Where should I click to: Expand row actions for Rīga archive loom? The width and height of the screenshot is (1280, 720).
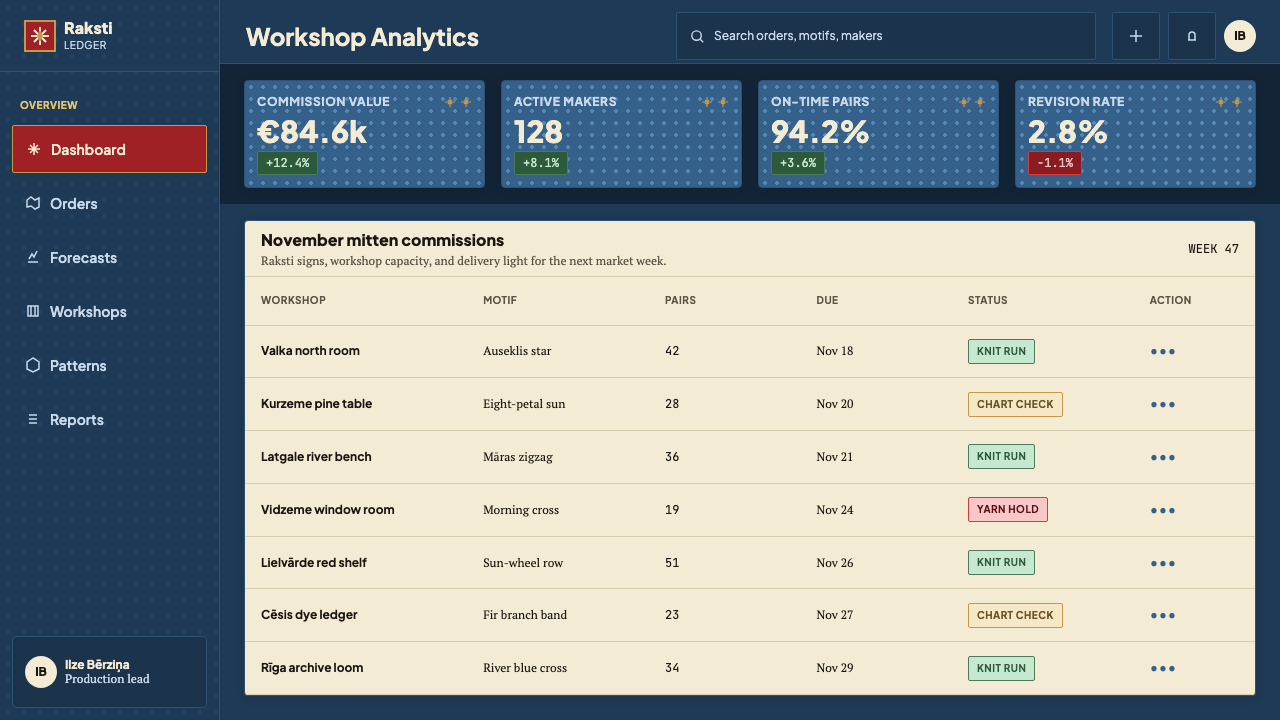tap(1163, 669)
